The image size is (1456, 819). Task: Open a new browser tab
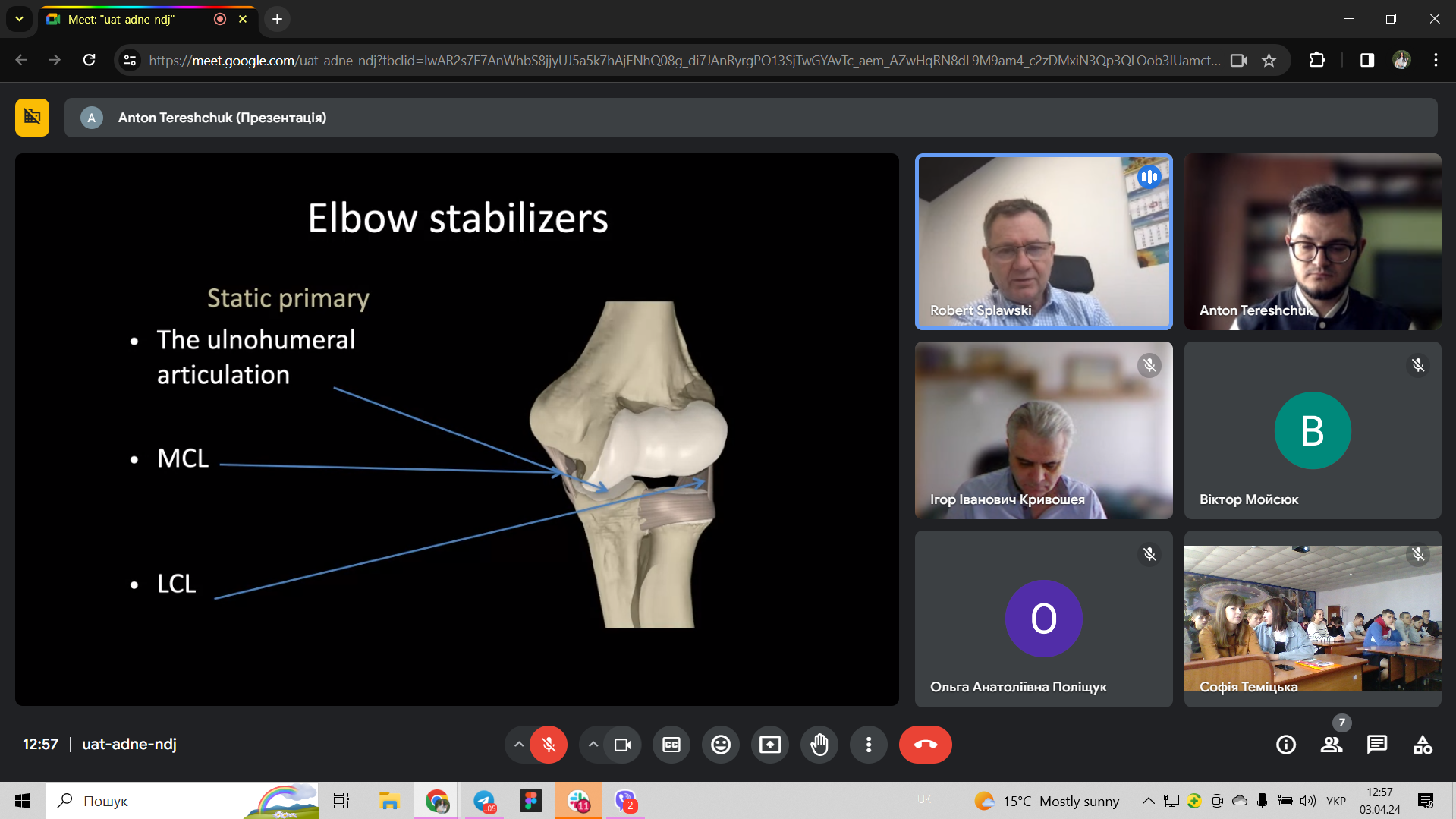pos(278,19)
